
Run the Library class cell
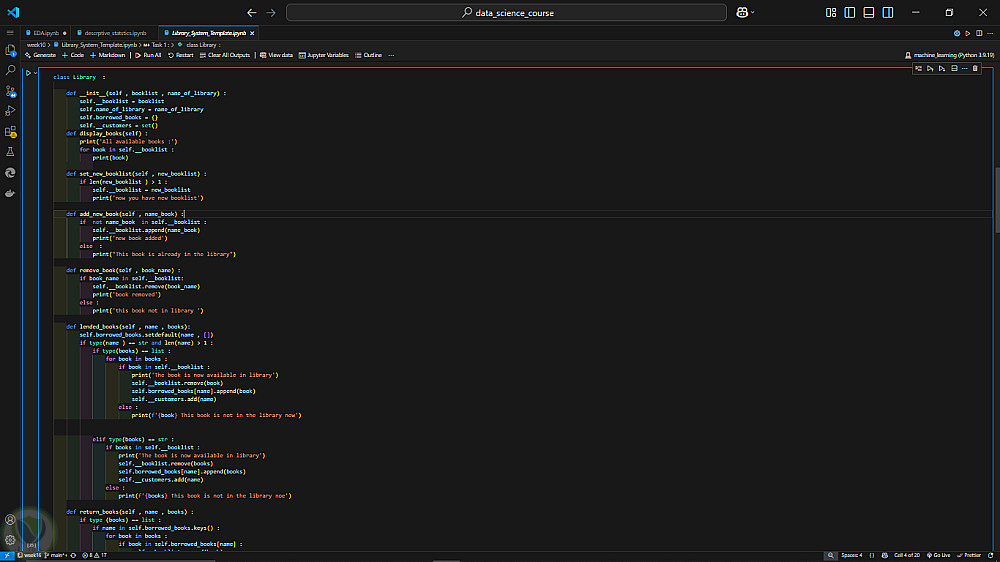[x=29, y=73]
